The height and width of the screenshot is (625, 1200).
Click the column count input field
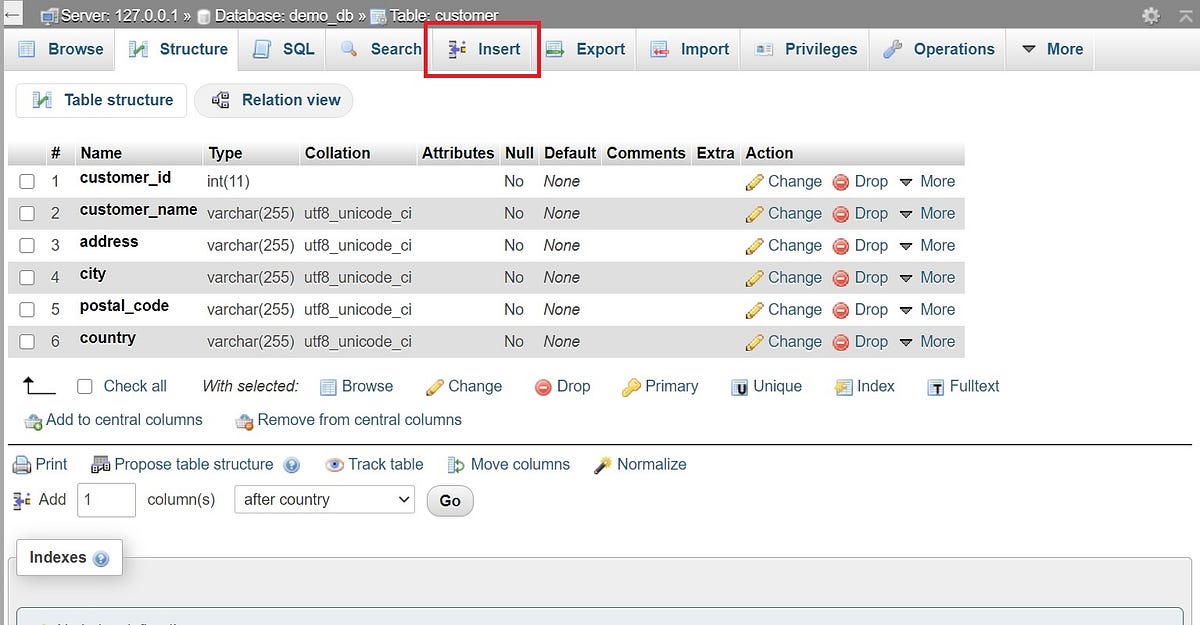coord(106,499)
